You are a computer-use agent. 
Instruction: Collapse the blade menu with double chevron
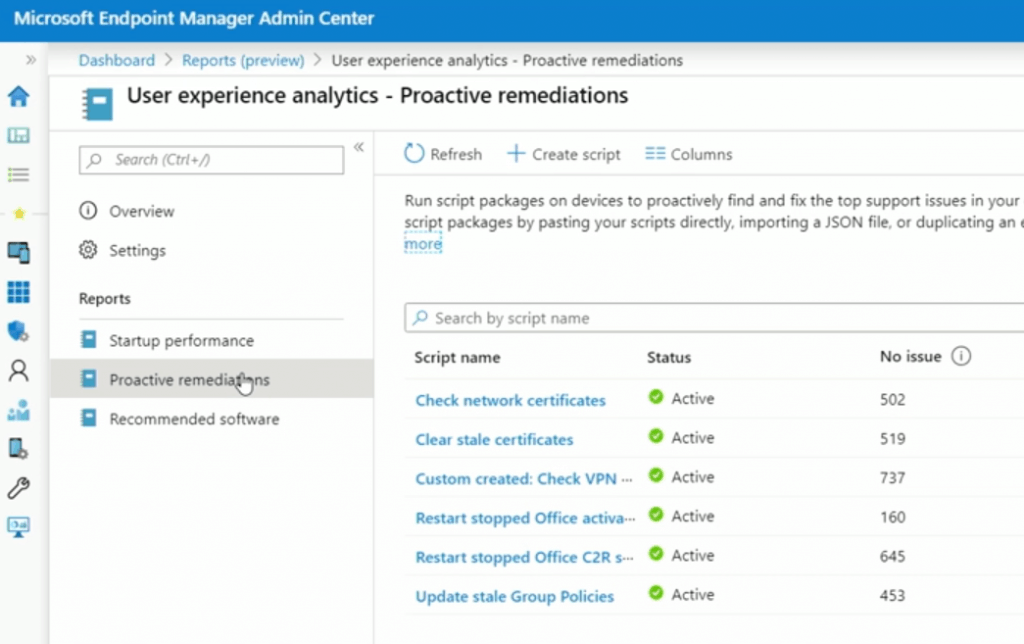point(359,147)
